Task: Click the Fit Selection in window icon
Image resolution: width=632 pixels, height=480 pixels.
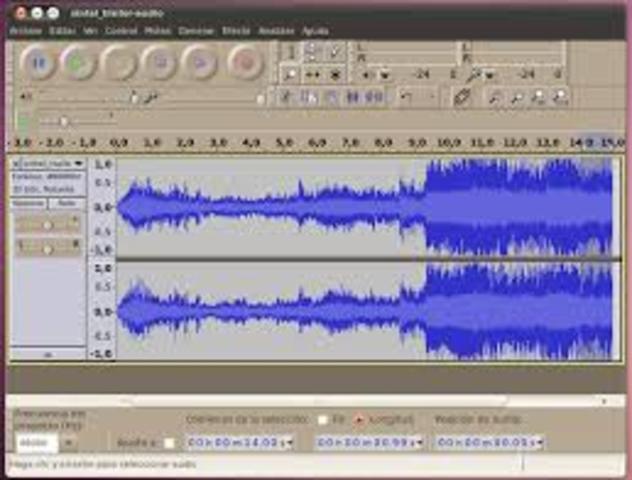Action: click(x=538, y=98)
